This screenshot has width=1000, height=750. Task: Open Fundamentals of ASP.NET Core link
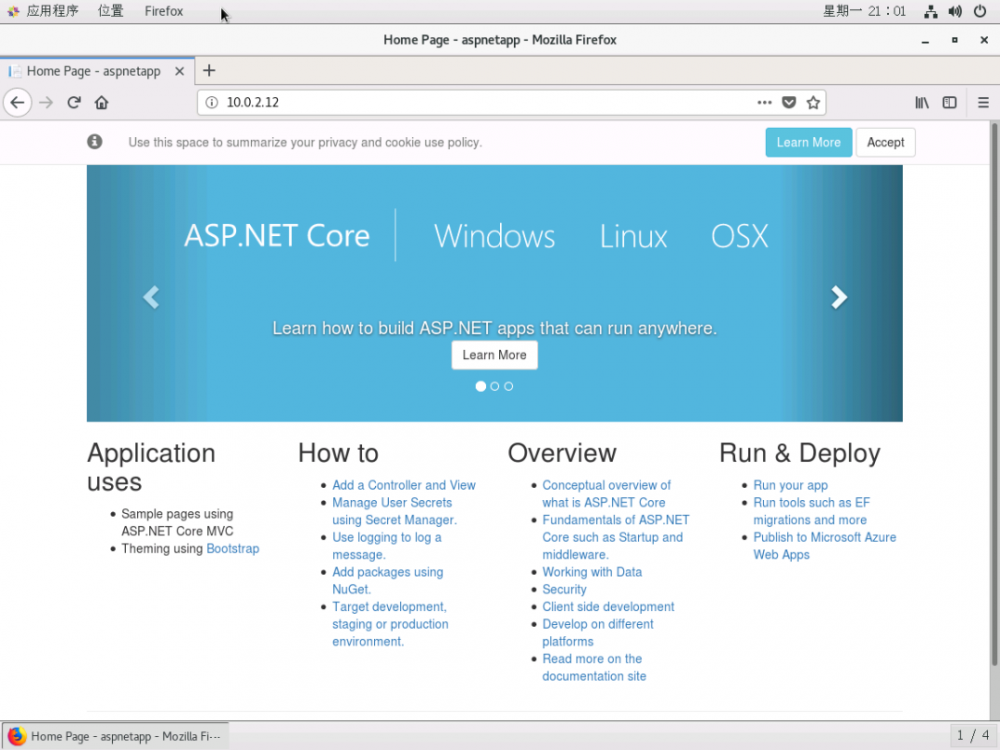616,538
